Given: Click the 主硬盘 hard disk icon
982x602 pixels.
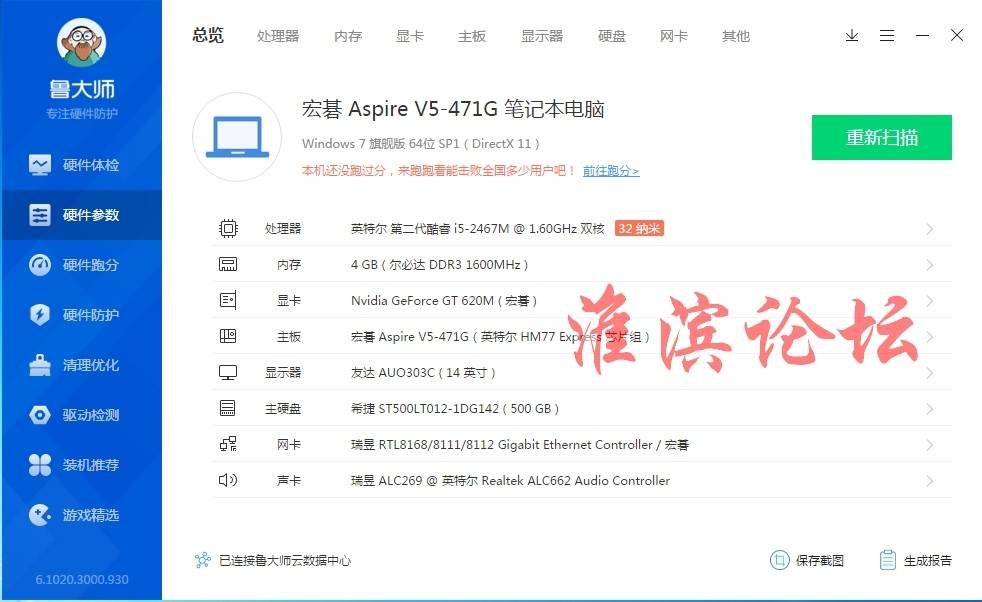Looking at the screenshot, I should coord(228,408).
